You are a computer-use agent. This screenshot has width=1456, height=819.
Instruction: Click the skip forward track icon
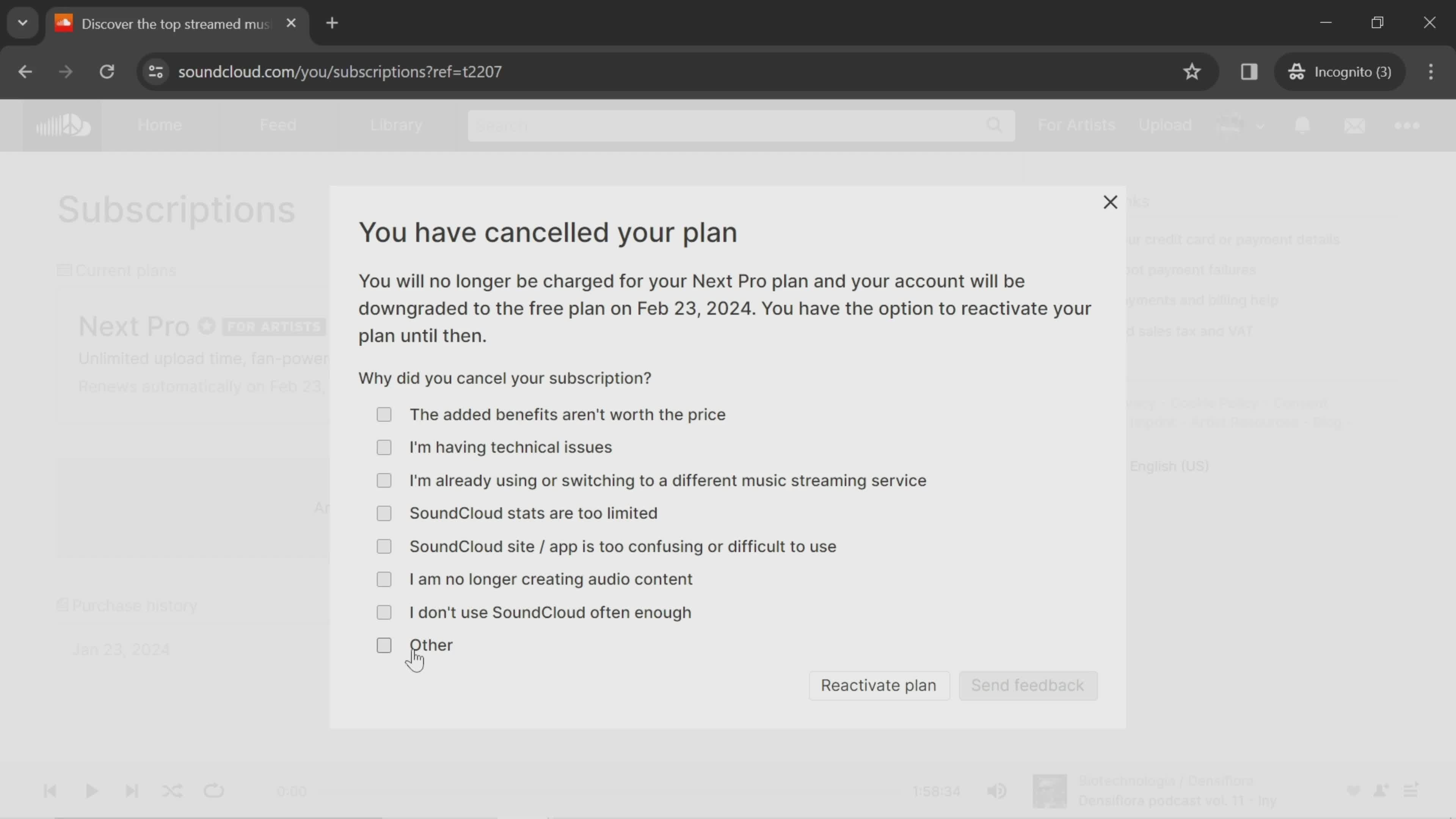(131, 791)
